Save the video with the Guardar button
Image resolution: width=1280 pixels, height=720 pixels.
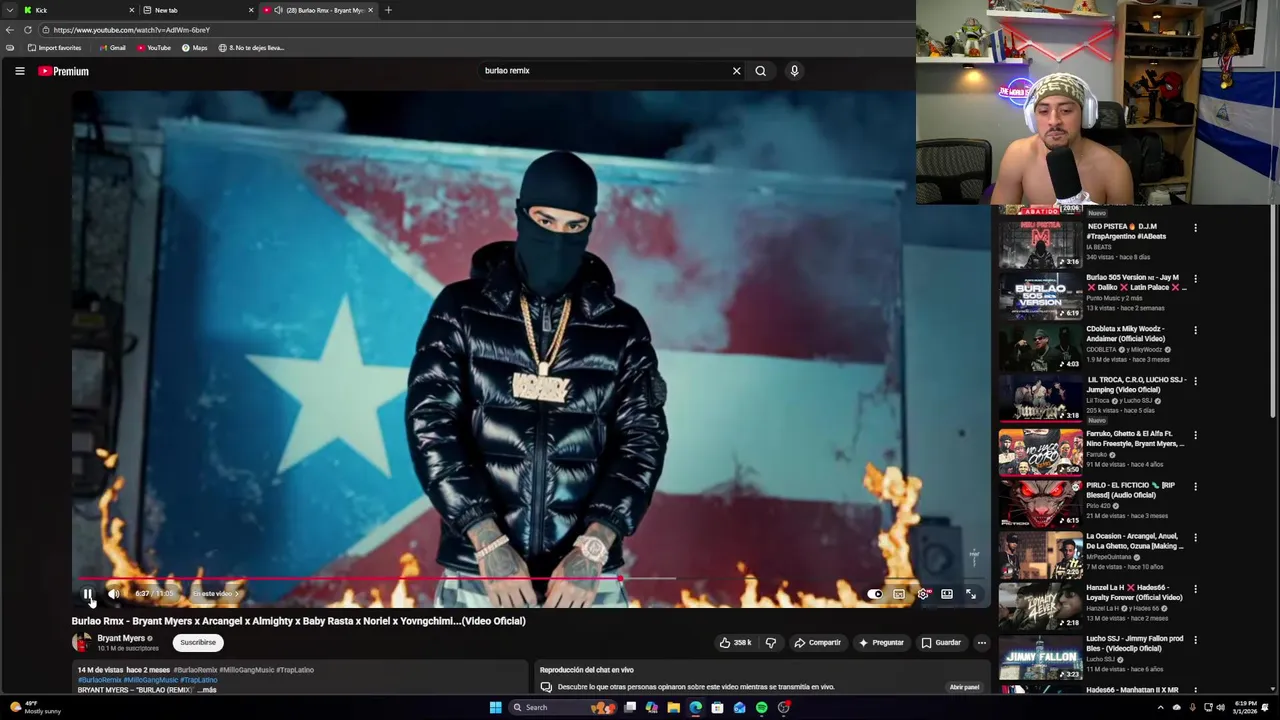pyautogui.click(x=941, y=643)
